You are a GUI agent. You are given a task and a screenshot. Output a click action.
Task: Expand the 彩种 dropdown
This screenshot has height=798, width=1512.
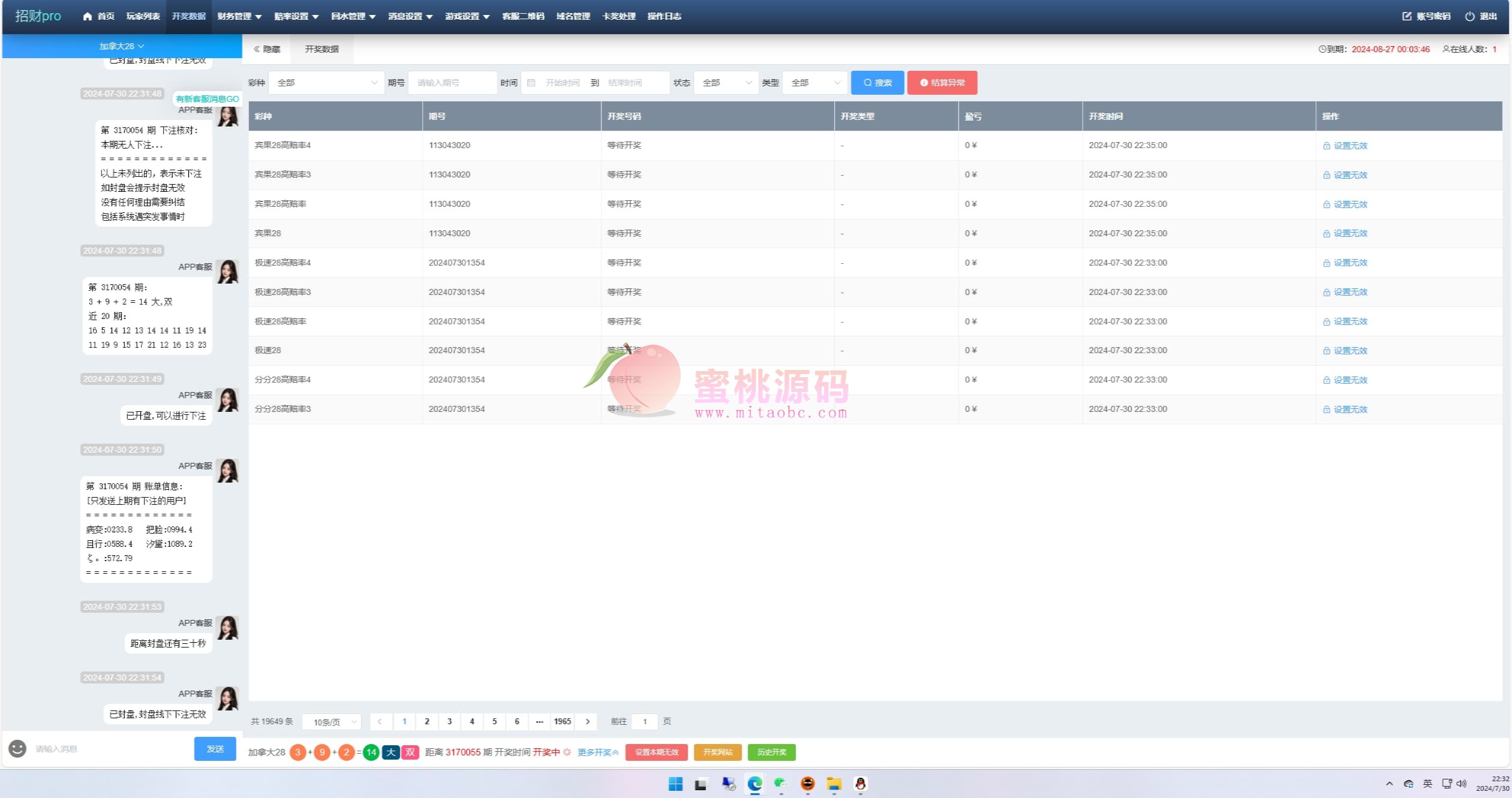326,83
